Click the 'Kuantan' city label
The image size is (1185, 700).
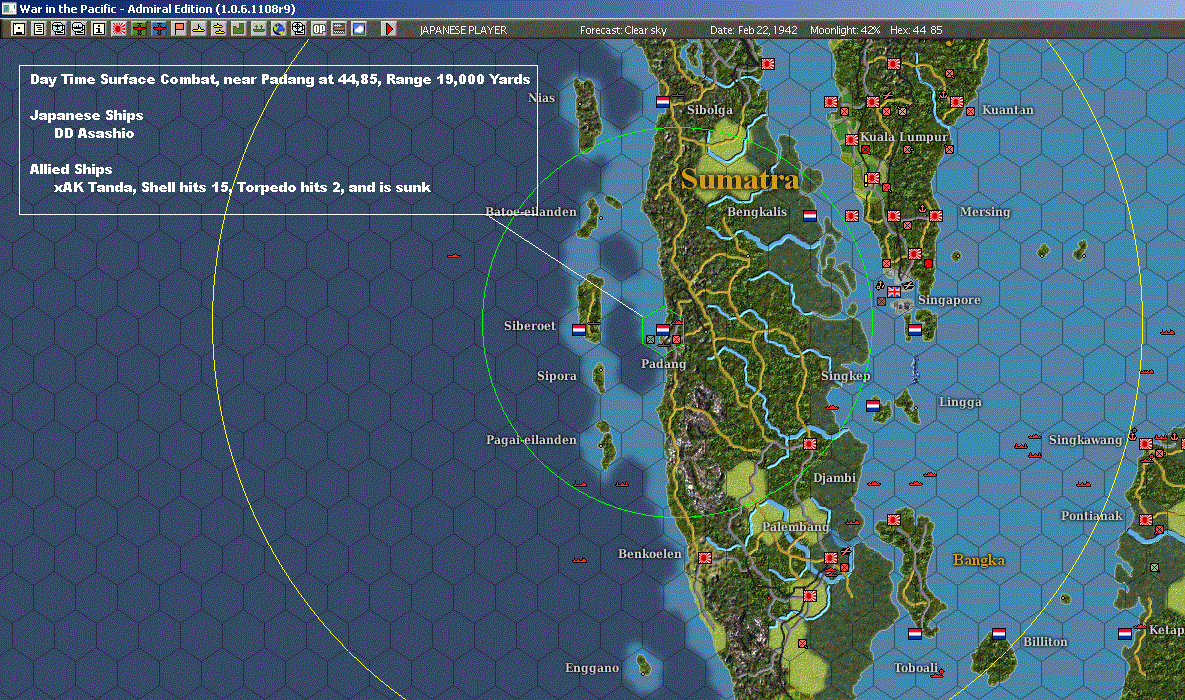coord(1007,110)
